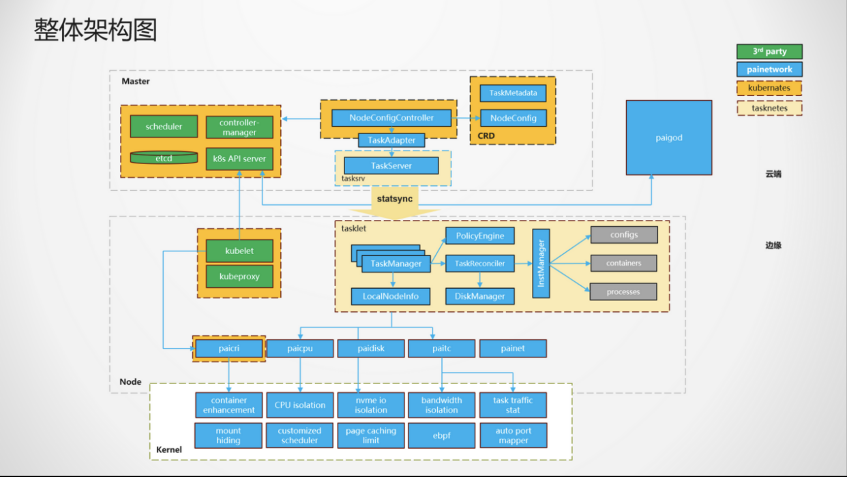
Task: Select the nvme io isolation box
Action: pyautogui.click(x=371, y=405)
